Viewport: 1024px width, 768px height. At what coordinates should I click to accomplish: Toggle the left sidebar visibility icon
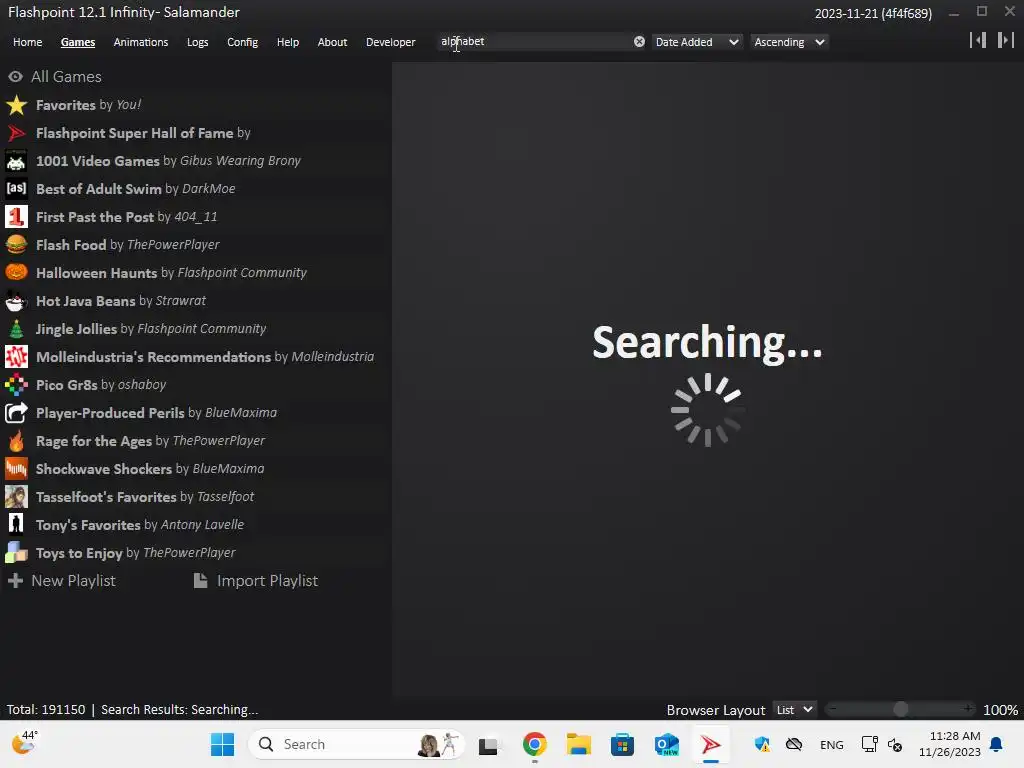(978, 40)
